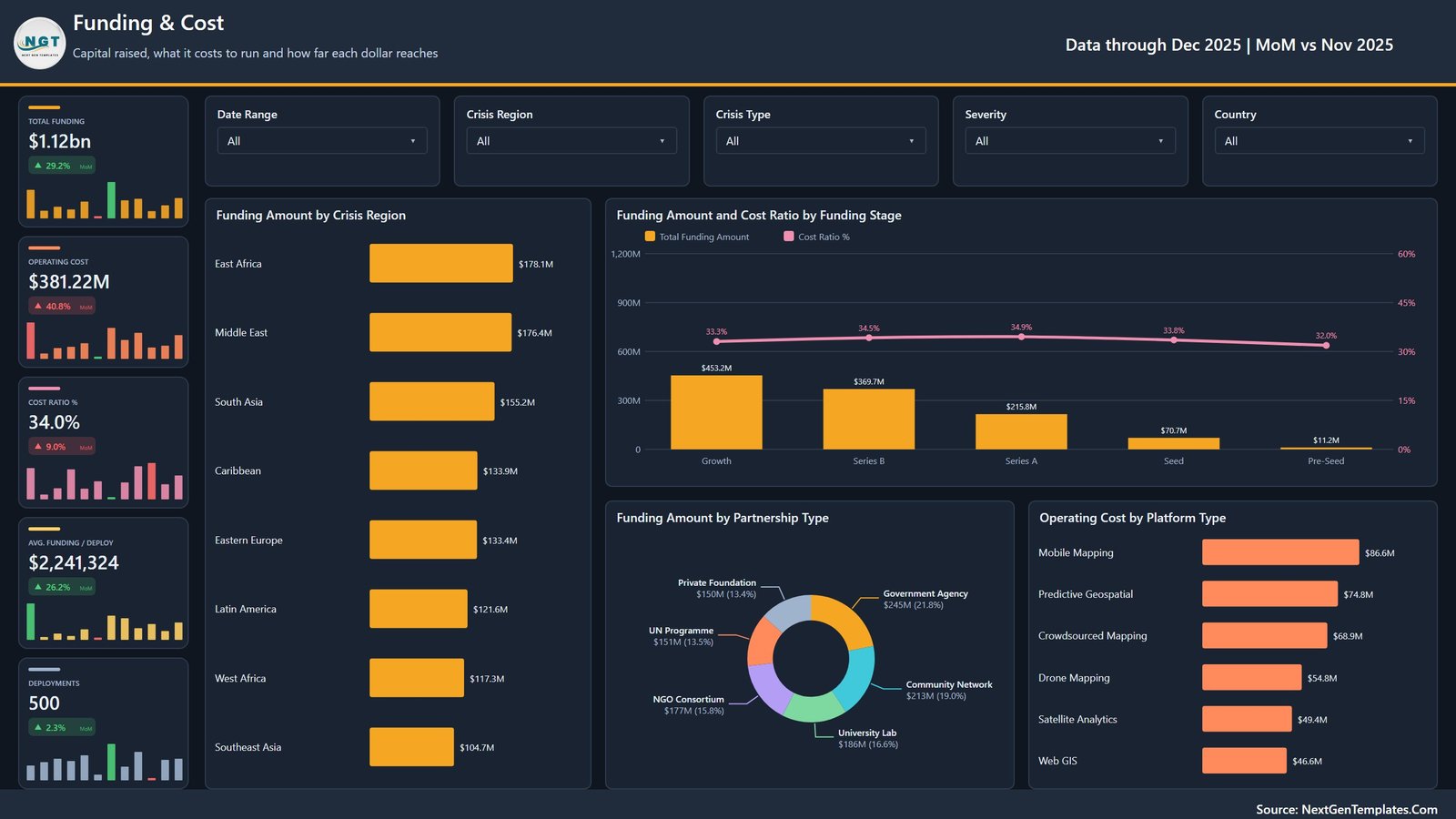Click the Satellite Analytics cost bar
The width and height of the screenshot is (1456, 819).
(1247, 719)
